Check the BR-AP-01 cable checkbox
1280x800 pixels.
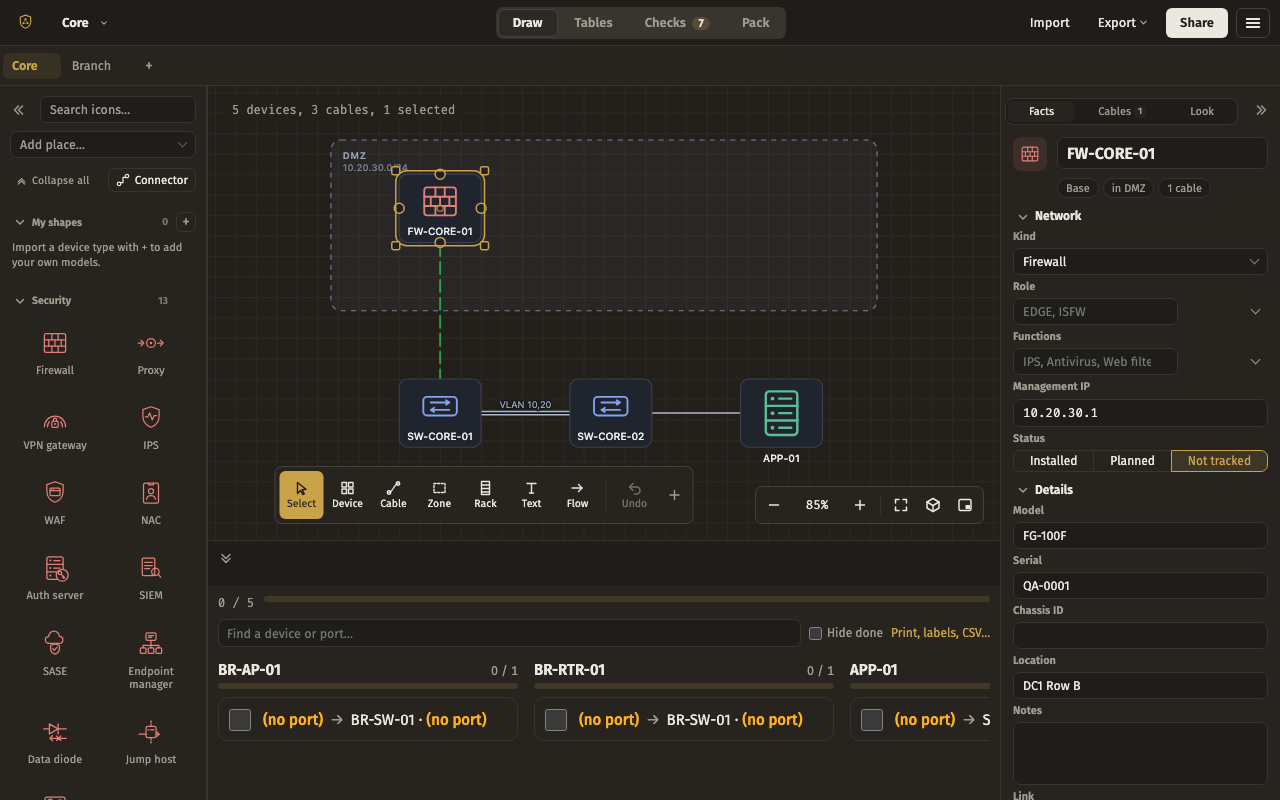tap(240, 720)
